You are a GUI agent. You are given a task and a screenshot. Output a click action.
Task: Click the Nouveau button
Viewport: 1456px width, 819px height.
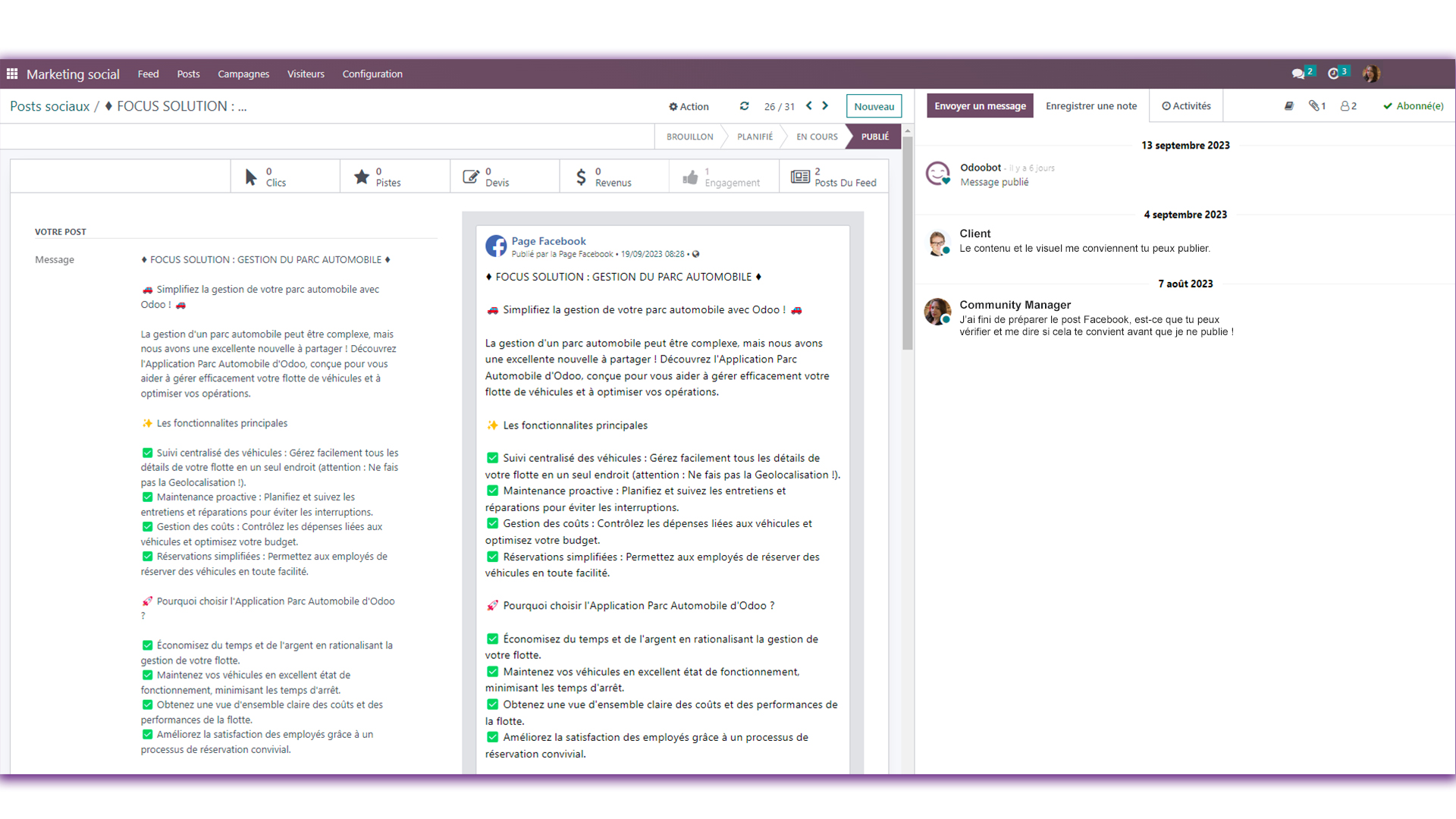(x=874, y=106)
